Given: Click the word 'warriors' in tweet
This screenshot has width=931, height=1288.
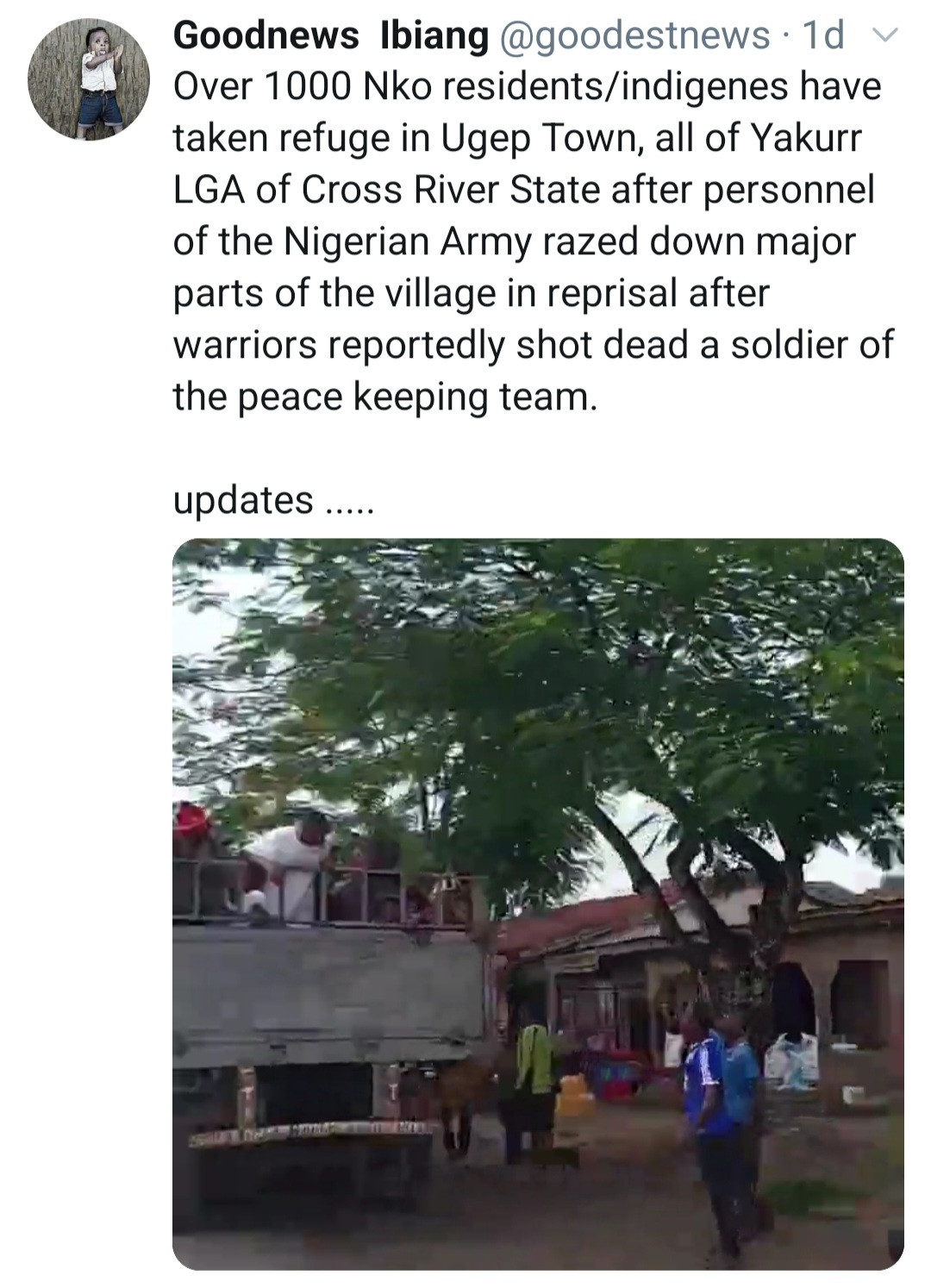Looking at the screenshot, I should [247, 345].
